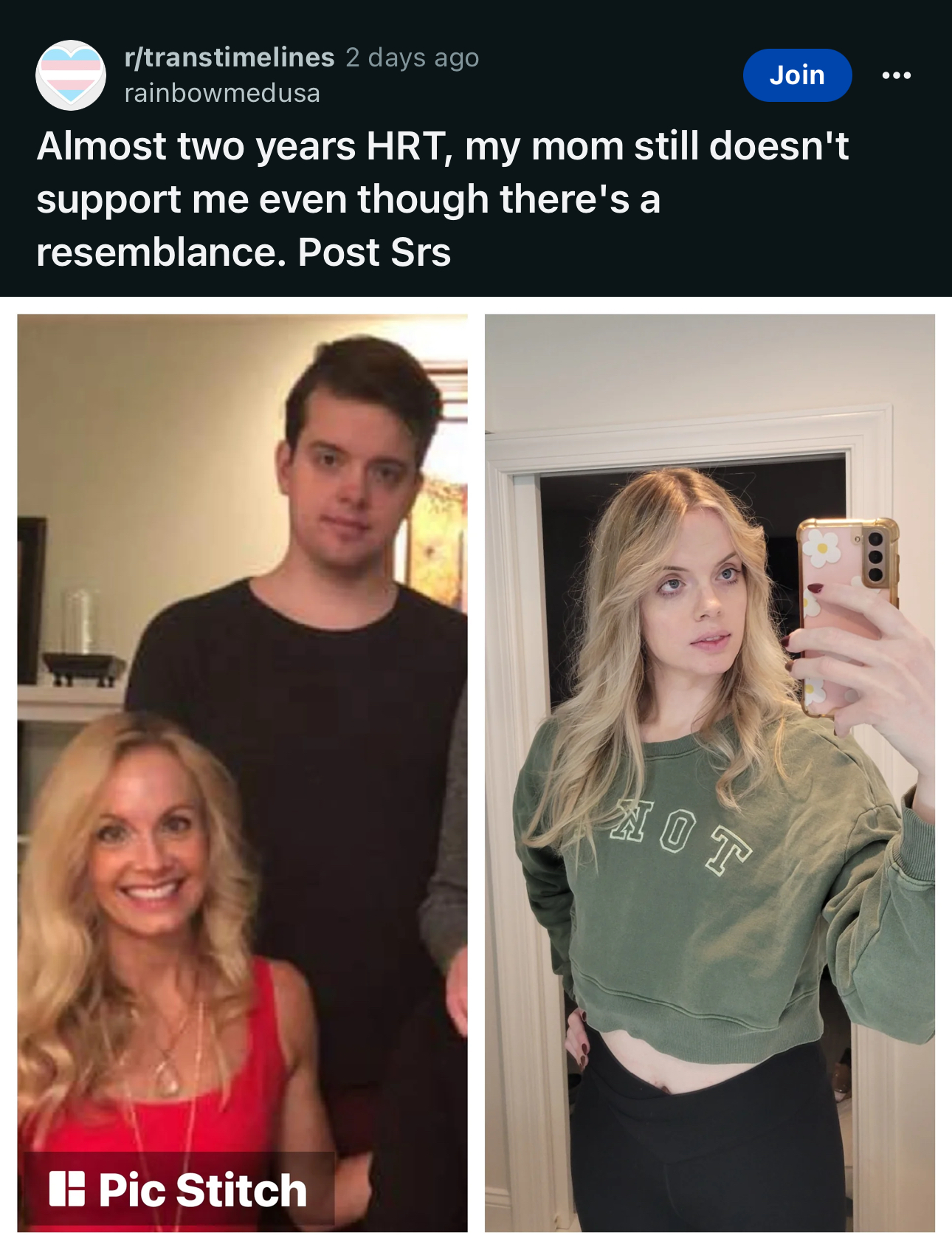This screenshot has height=1247, width=952.
Task: Open the three-dot overflow menu
Action: click(896, 75)
